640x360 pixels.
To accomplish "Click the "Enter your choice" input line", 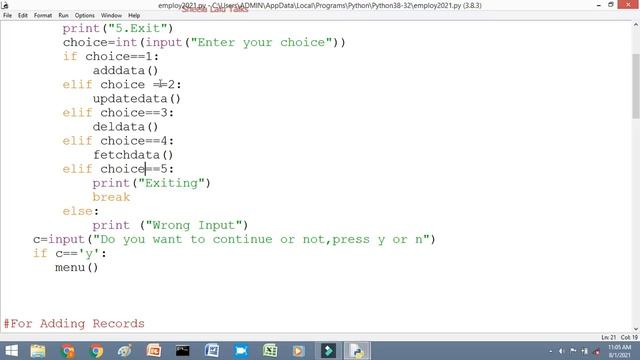I will (204, 42).
